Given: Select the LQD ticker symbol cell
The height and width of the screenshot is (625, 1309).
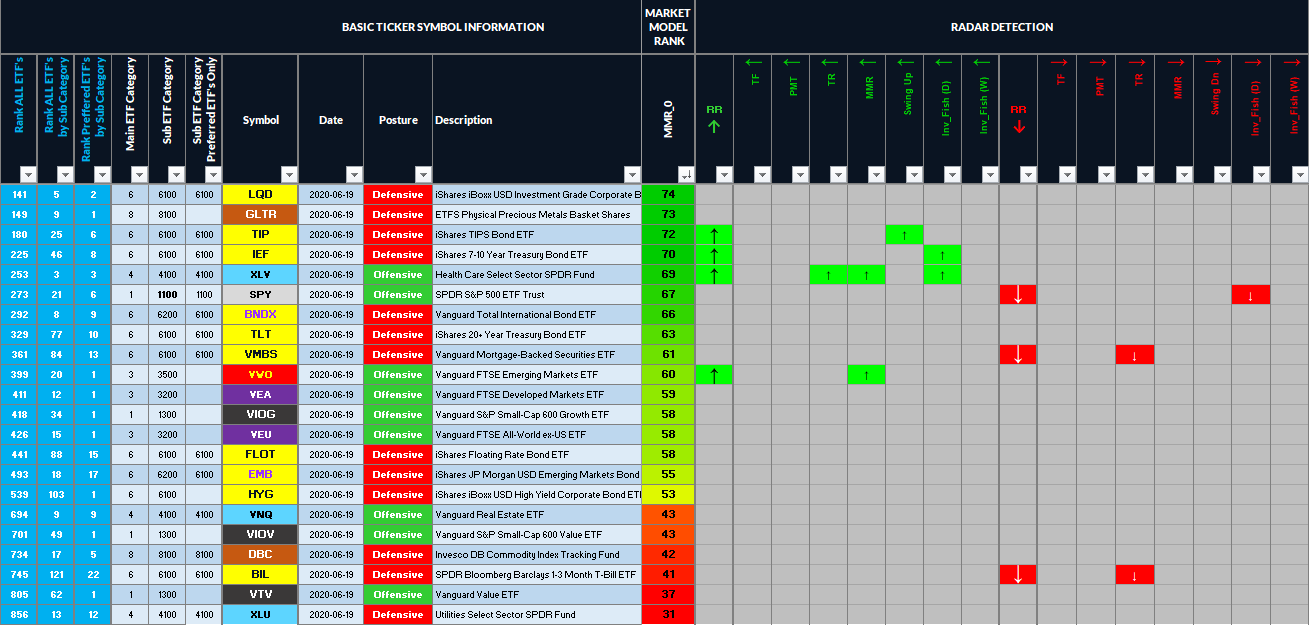Looking at the screenshot, I should (x=260, y=194).
